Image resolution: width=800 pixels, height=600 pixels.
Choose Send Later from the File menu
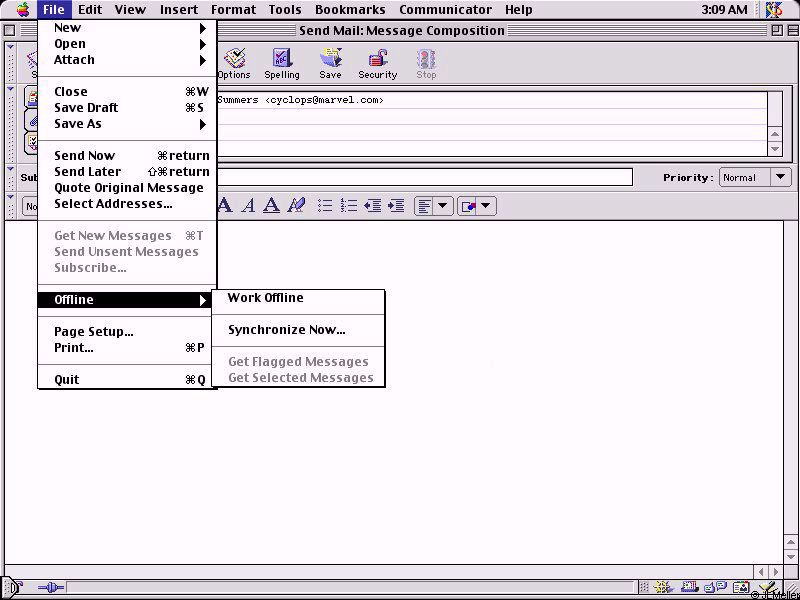point(128,171)
